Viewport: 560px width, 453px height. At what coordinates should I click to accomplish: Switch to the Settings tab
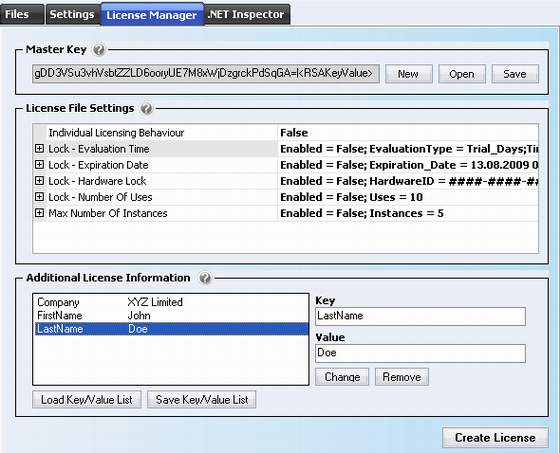[x=73, y=14]
